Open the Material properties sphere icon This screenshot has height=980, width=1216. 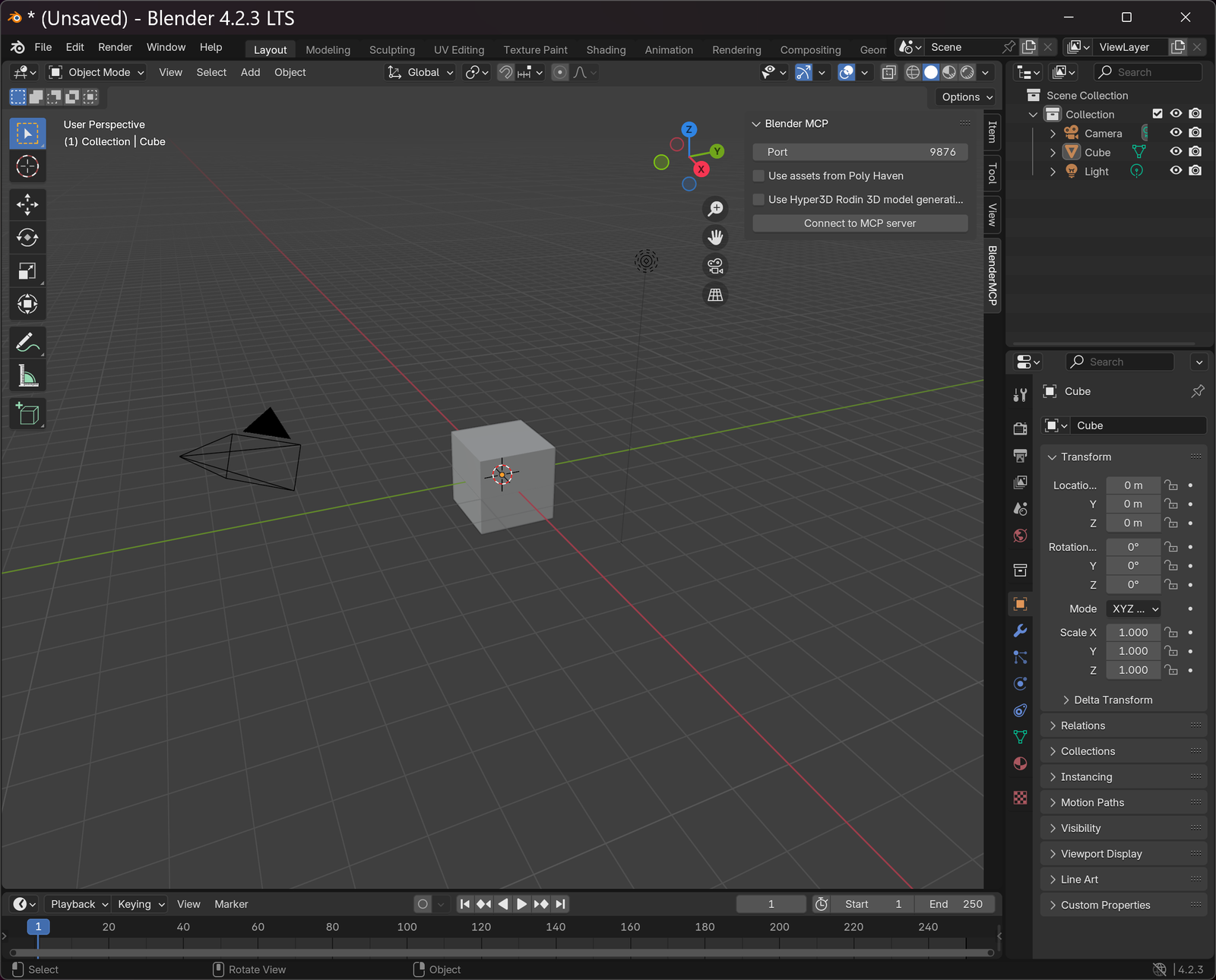click(1020, 763)
